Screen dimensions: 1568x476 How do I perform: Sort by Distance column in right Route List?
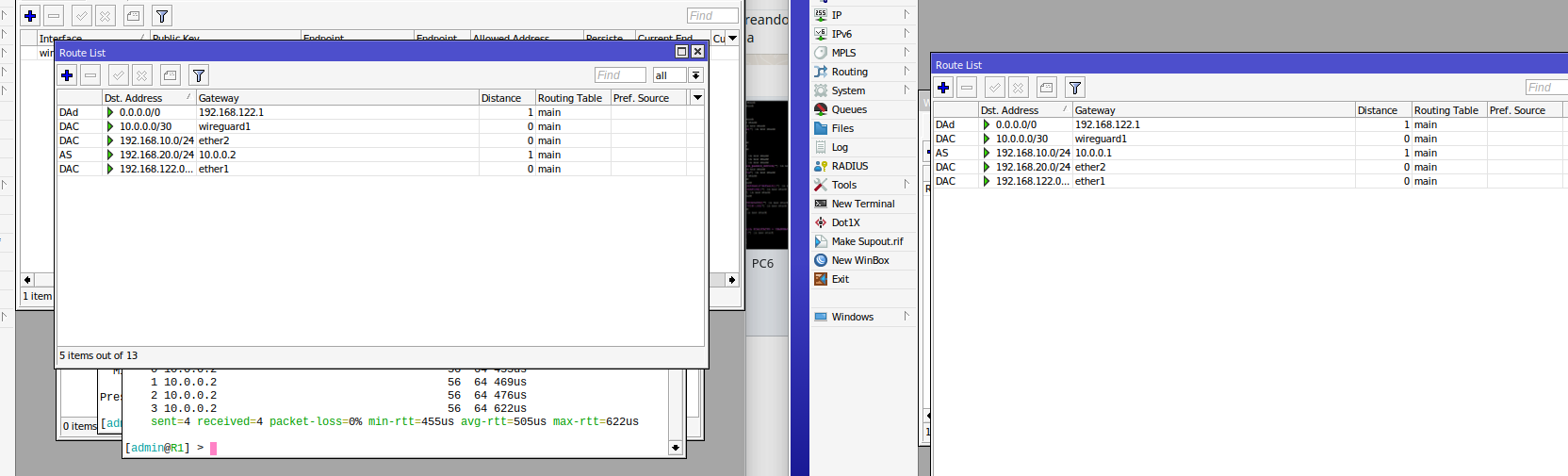(x=1382, y=110)
